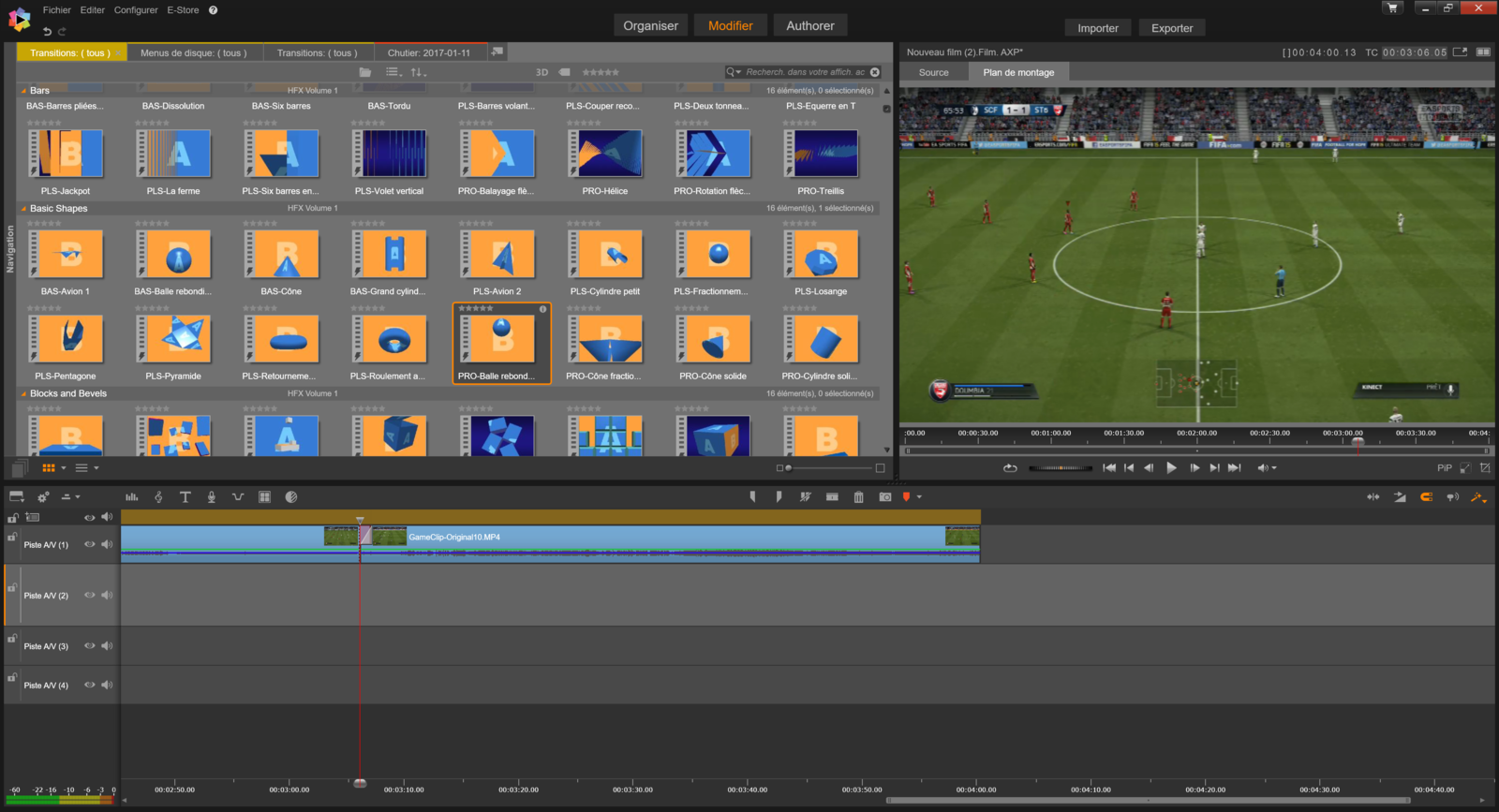Open the Editer menu

93,10
